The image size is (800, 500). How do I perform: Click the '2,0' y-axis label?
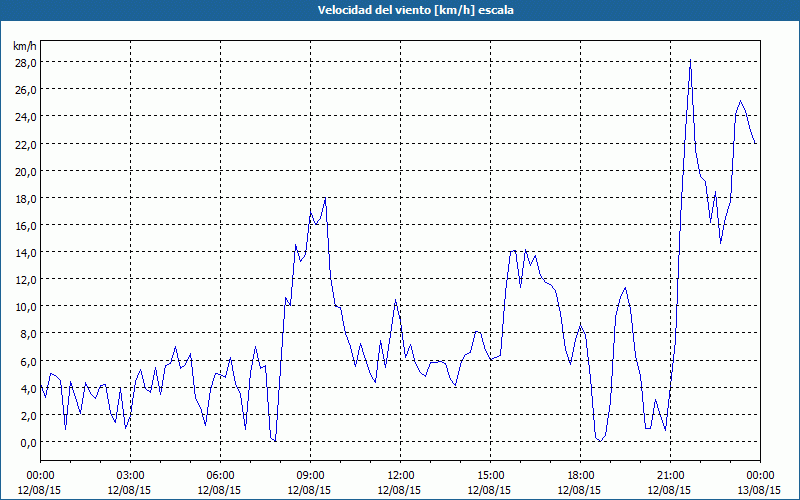point(28,415)
